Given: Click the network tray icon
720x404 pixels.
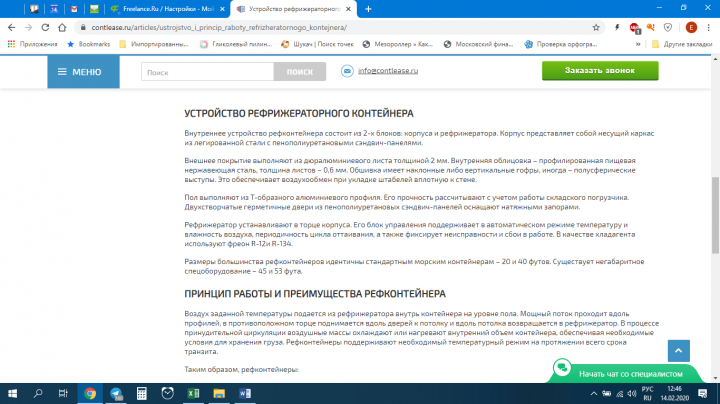Looking at the screenshot, I should tap(619, 393).
